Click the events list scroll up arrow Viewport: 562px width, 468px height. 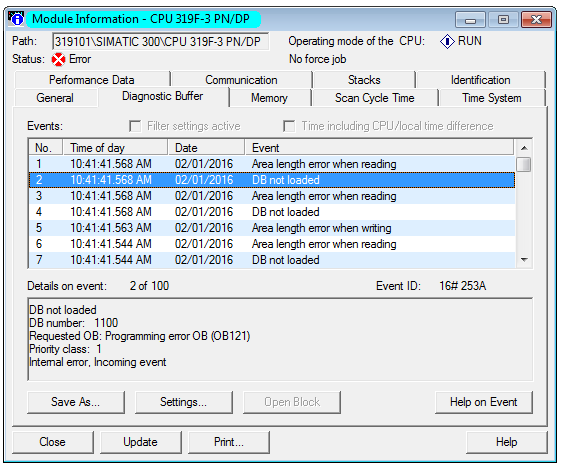(x=524, y=148)
